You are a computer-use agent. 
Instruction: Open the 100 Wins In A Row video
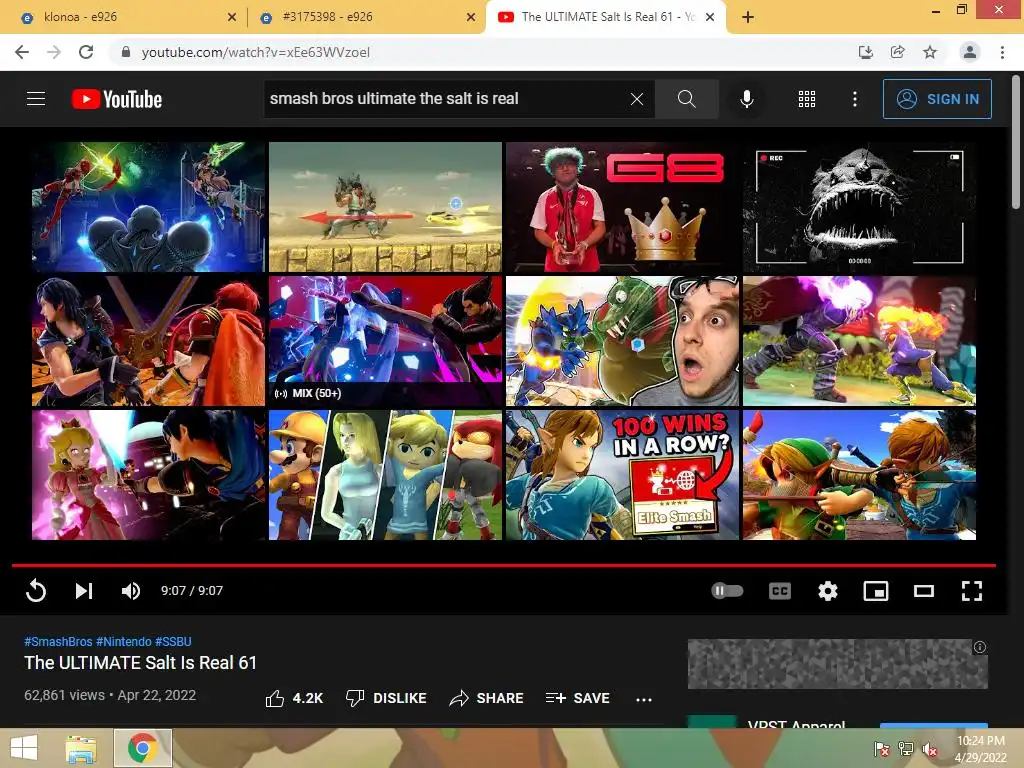(622, 475)
